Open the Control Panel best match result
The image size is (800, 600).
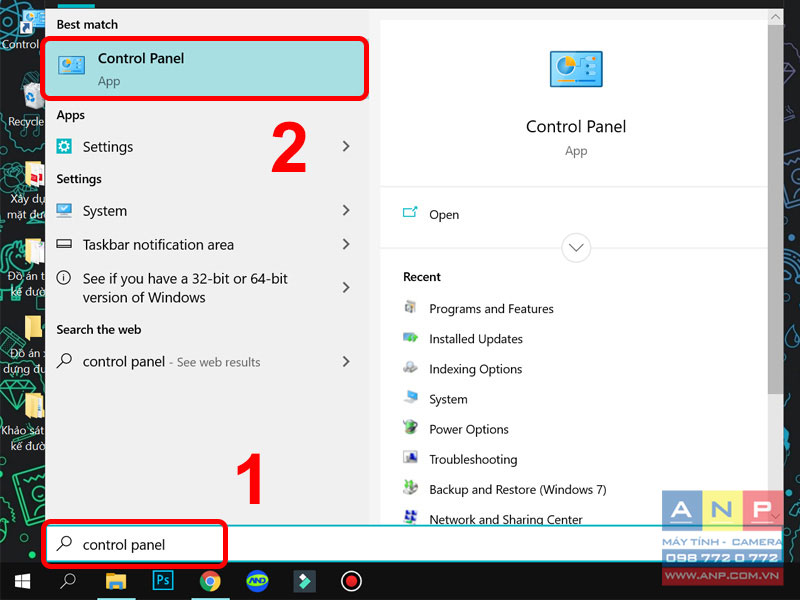pos(205,68)
